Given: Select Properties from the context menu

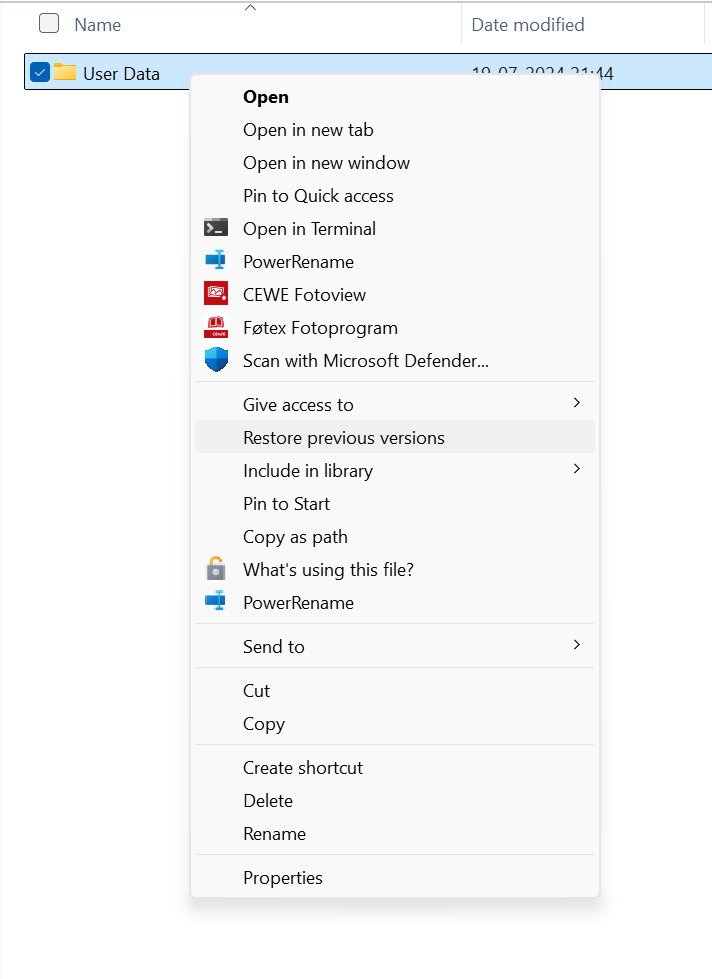Looking at the screenshot, I should pyautogui.click(x=283, y=877).
